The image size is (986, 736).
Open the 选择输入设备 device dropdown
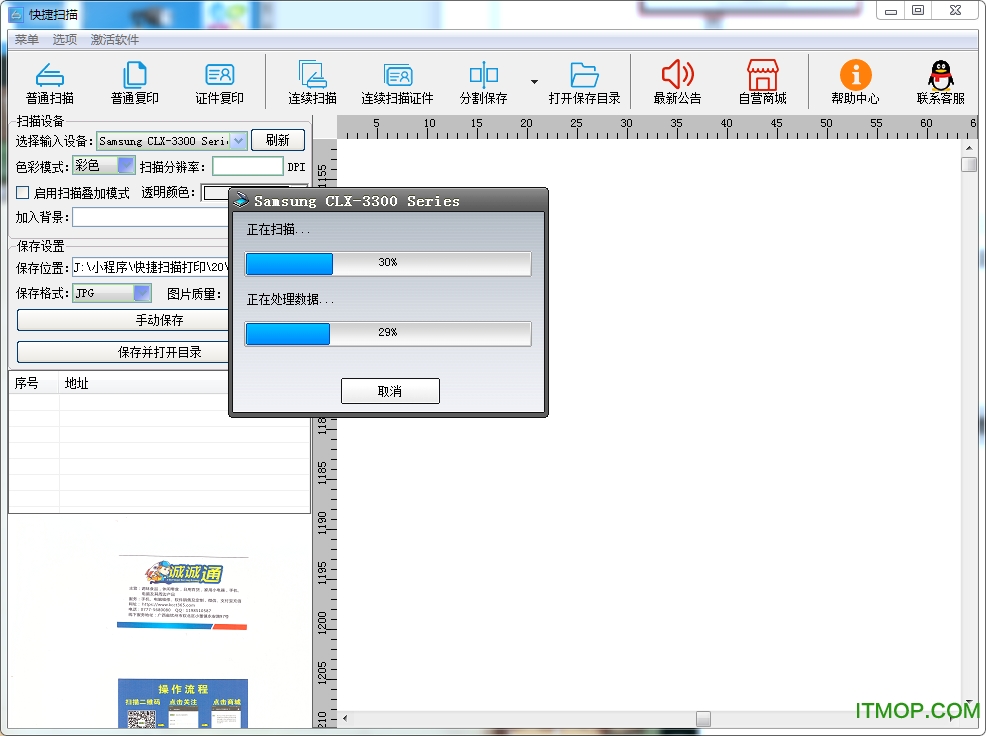tap(238, 141)
